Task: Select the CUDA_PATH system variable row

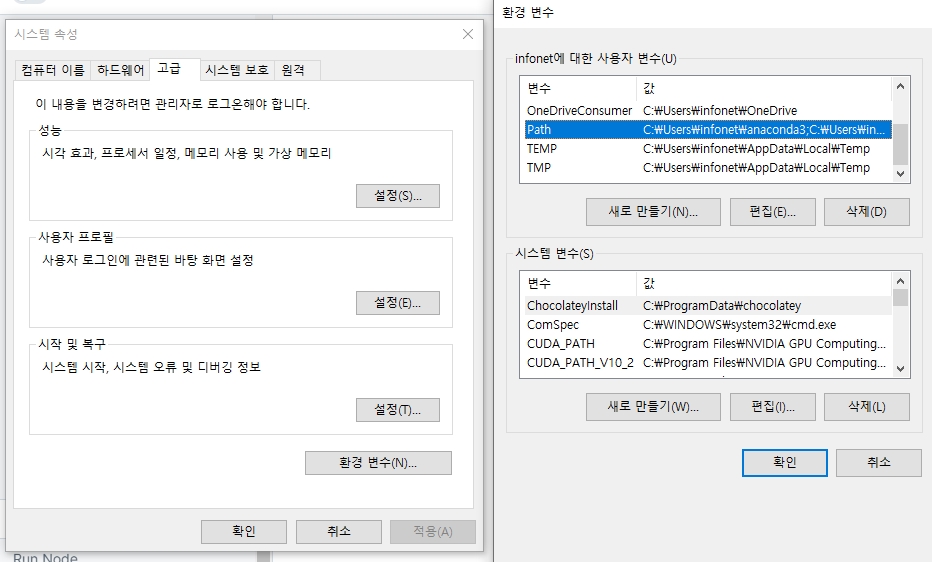Action: click(x=706, y=344)
